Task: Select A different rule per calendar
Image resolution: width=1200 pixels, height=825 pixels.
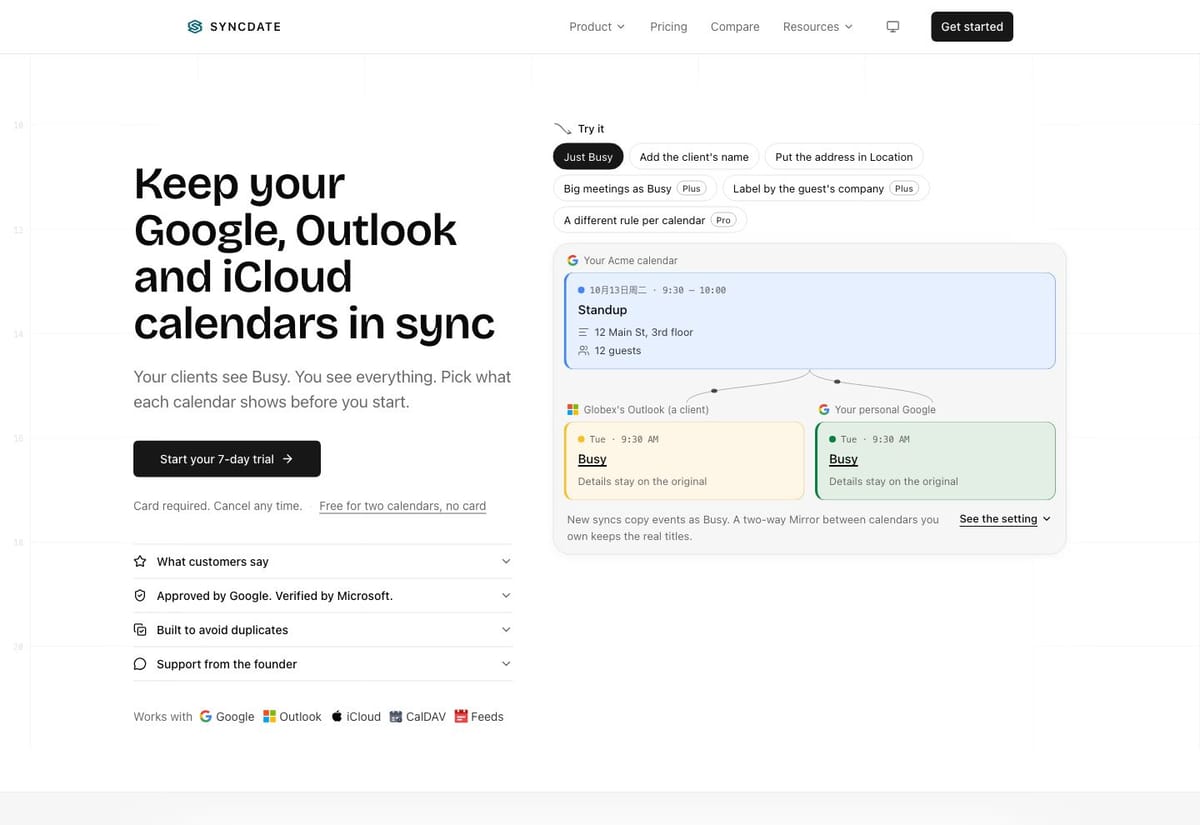Action: [x=650, y=220]
